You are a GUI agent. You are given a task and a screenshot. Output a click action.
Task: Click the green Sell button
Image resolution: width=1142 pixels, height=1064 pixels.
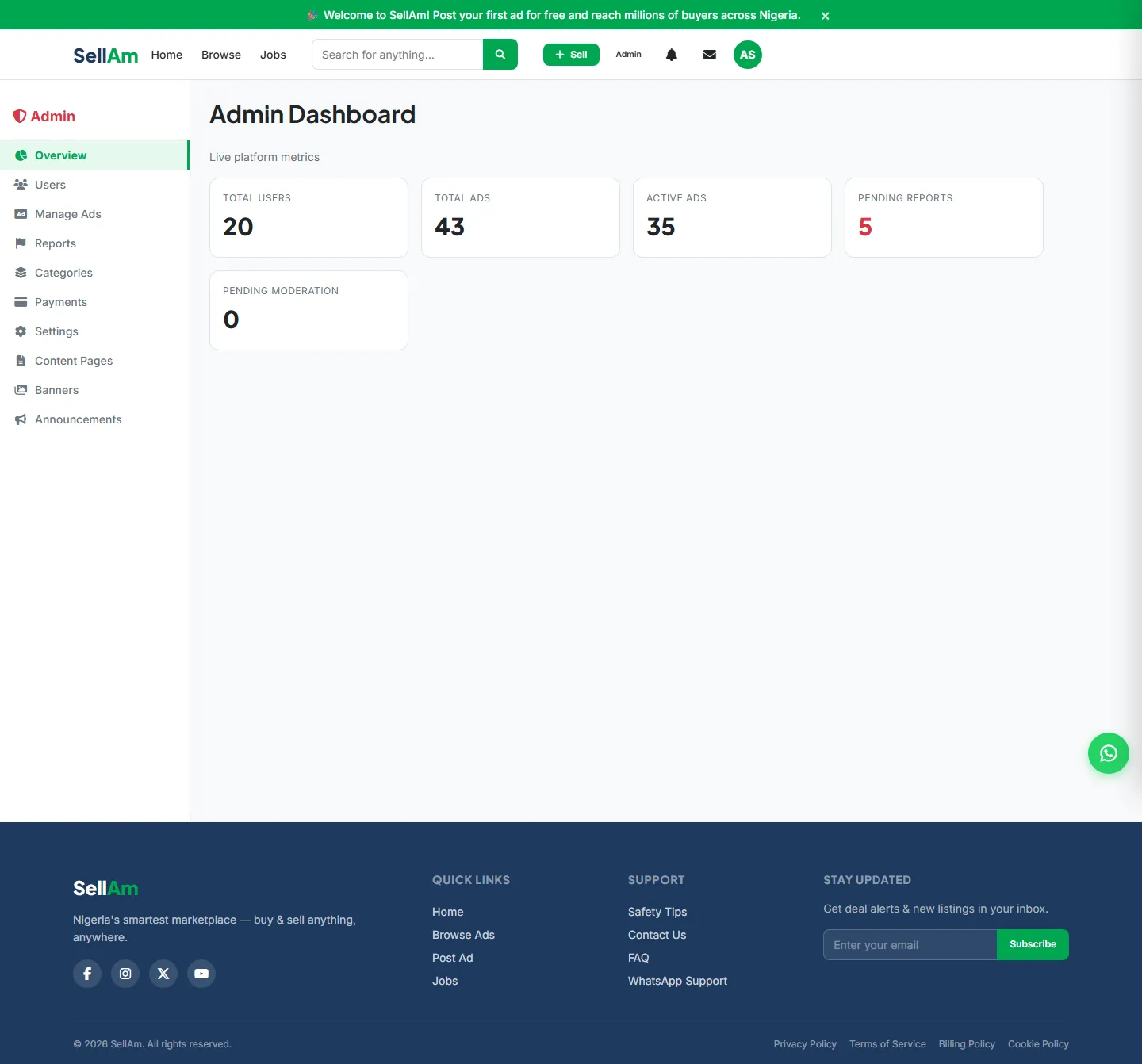coord(571,55)
